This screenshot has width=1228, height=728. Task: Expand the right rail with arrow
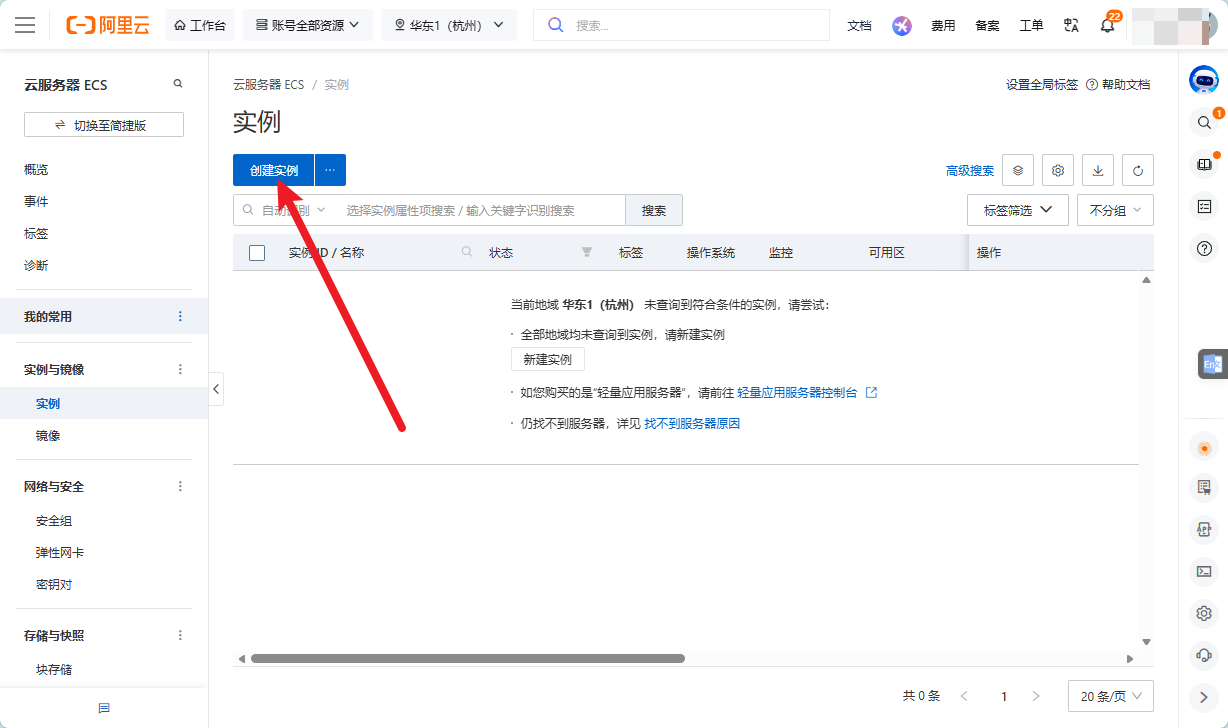point(1204,697)
